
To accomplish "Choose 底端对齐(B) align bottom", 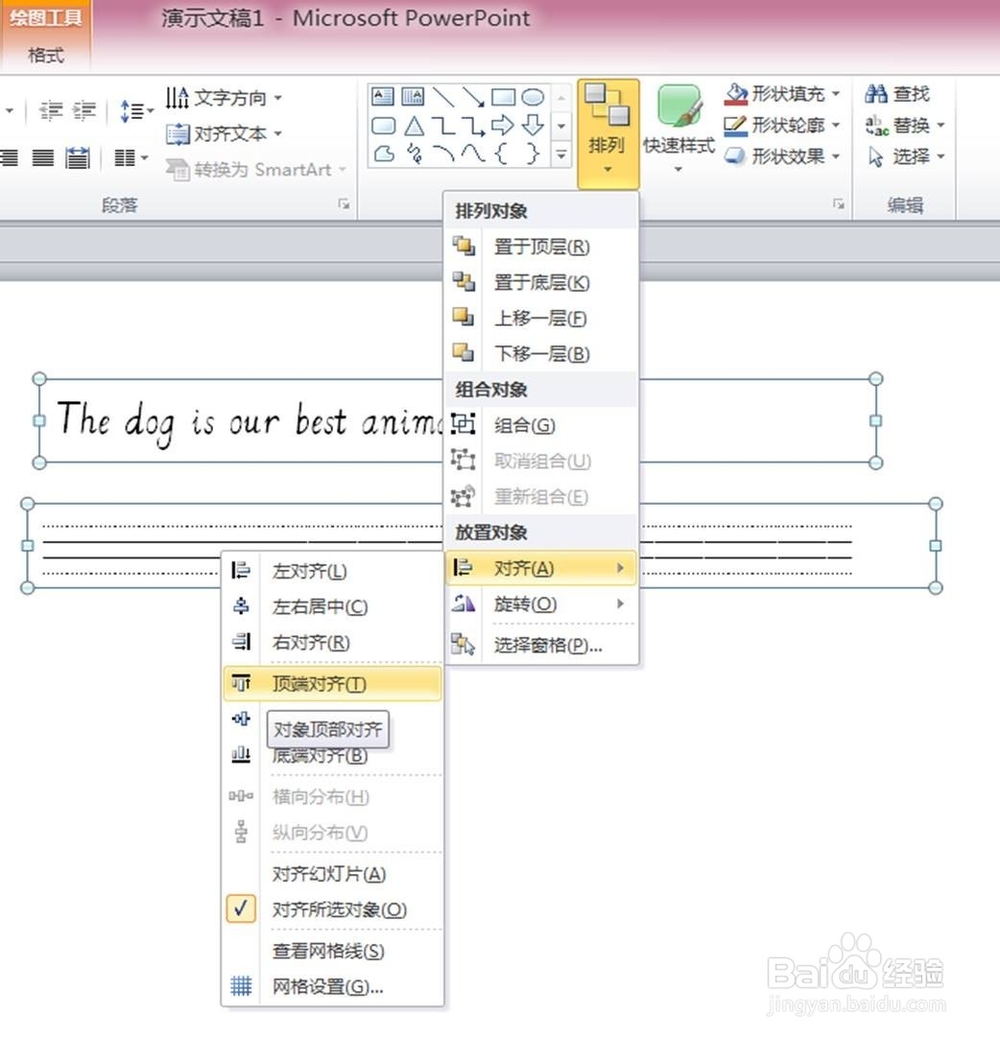I will [333, 755].
